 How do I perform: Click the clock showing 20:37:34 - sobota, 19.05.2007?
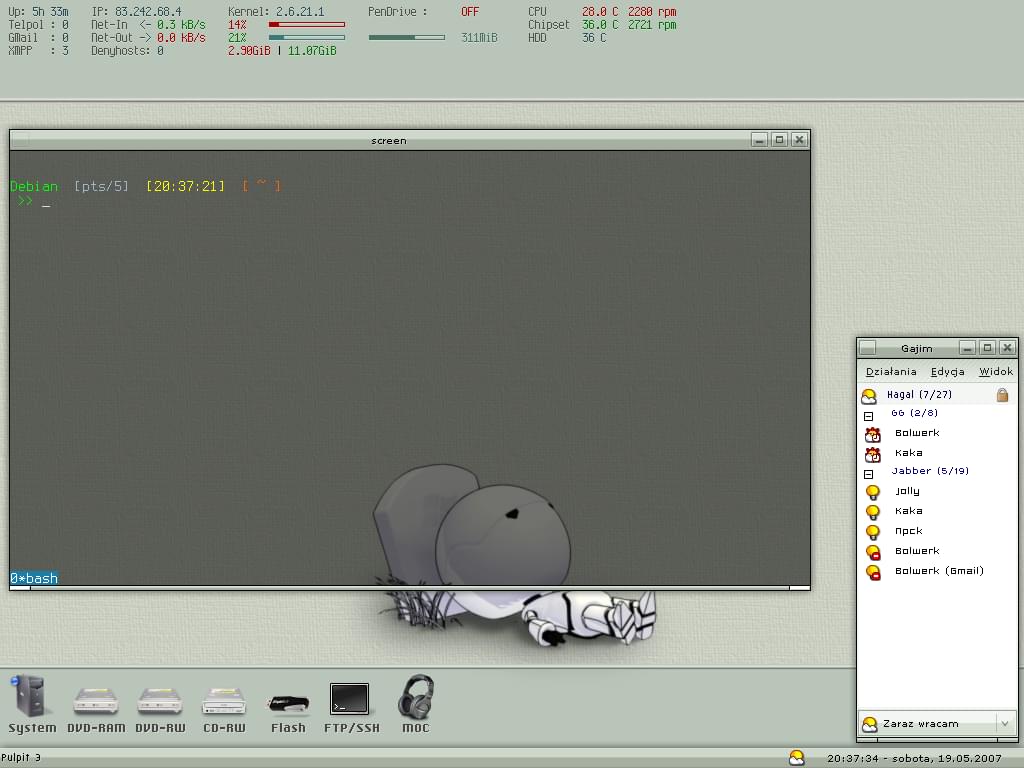(914, 758)
